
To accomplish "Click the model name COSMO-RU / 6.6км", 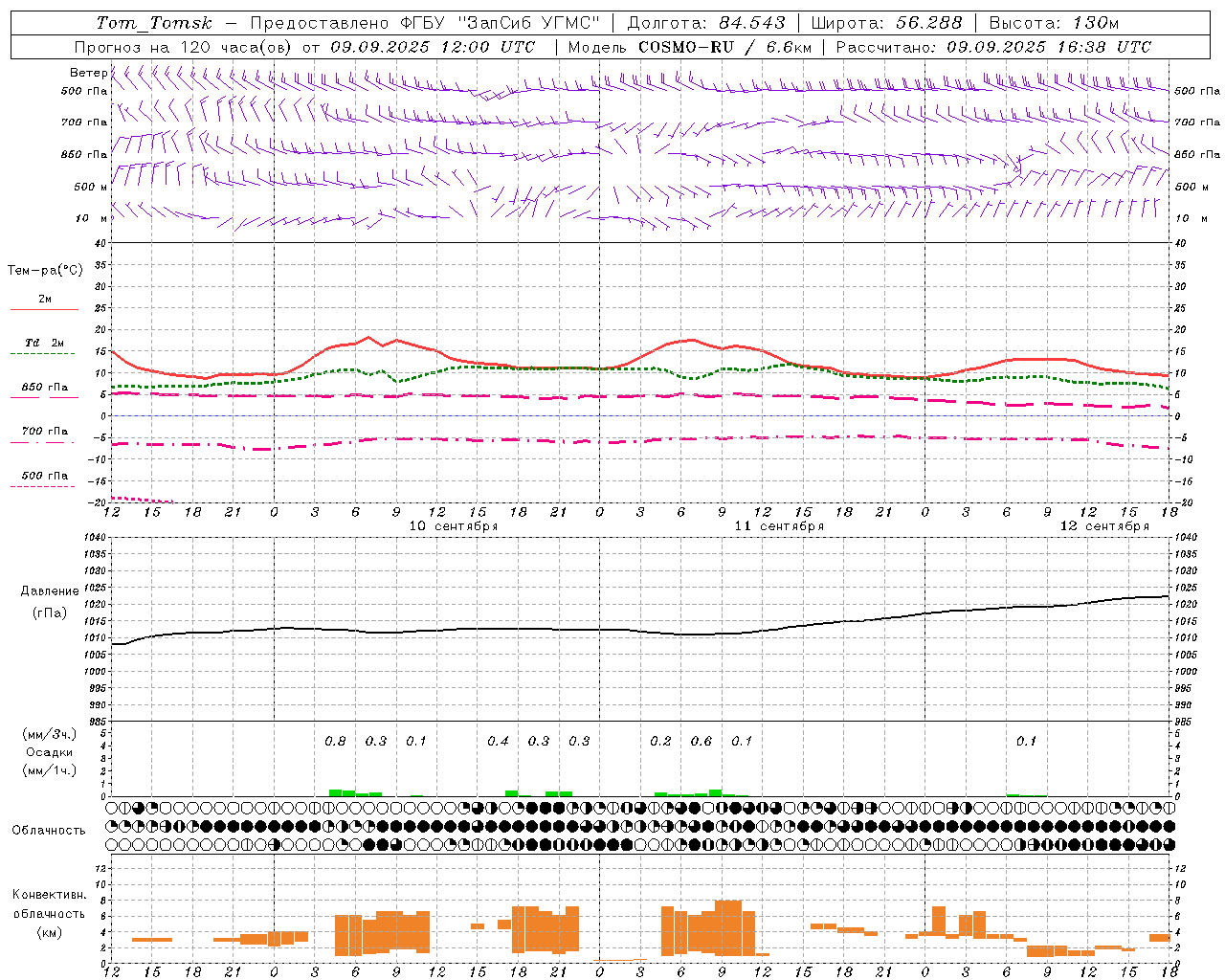I will coord(725,47).
